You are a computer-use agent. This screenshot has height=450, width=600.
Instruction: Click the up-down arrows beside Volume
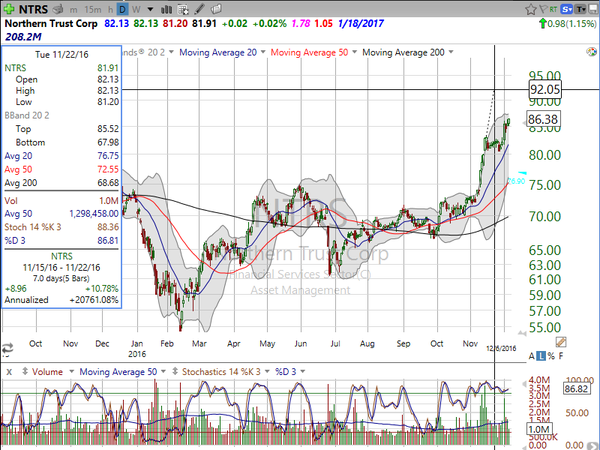coord(25,371)
